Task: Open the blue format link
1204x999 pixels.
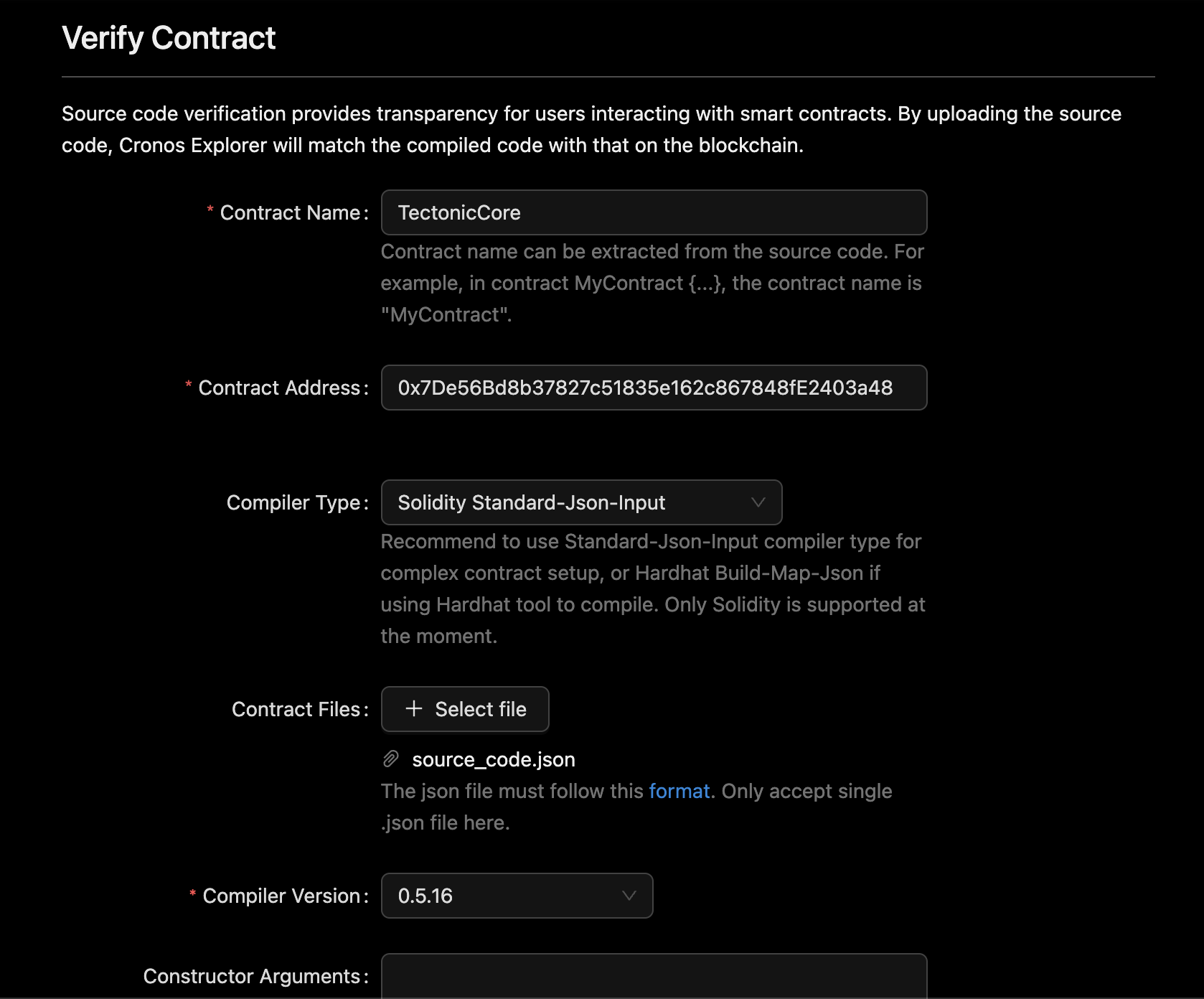Action: pyautogui.click(x=679, y=791)
